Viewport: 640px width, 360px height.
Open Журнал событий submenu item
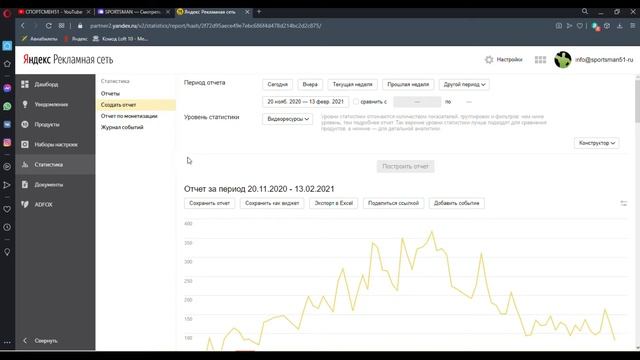click(122, 127)
